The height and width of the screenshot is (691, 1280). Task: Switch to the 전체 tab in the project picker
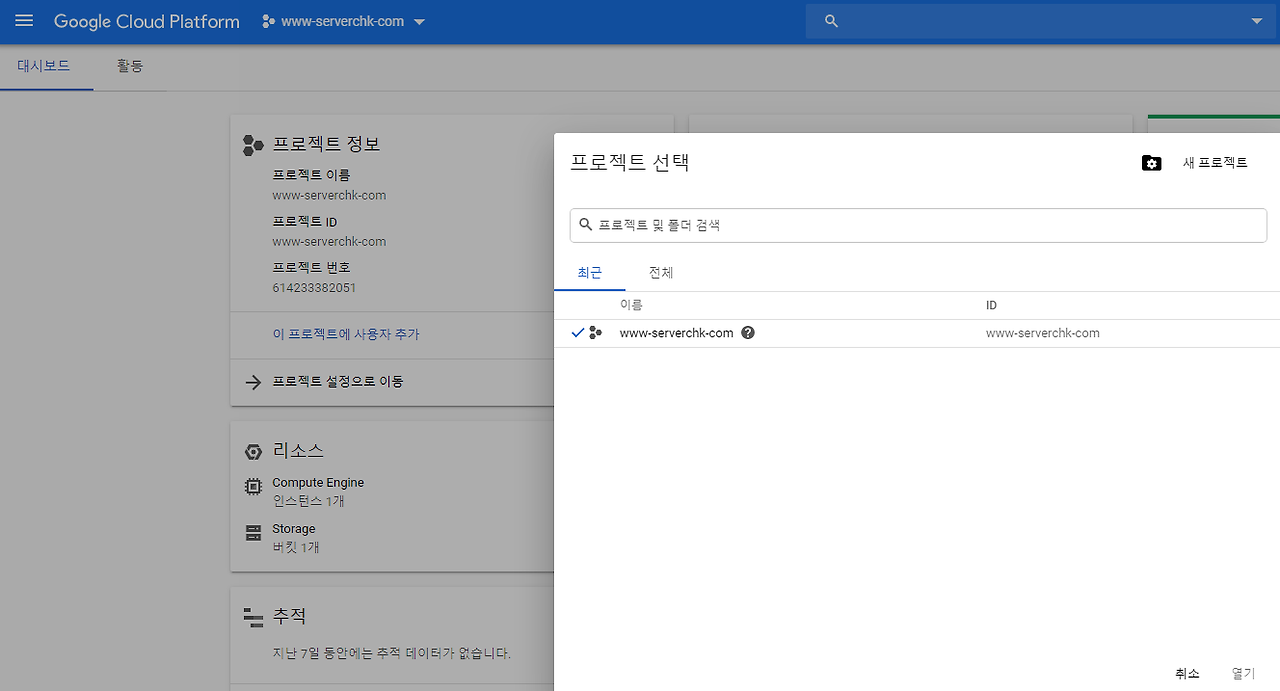pos(660,272)
